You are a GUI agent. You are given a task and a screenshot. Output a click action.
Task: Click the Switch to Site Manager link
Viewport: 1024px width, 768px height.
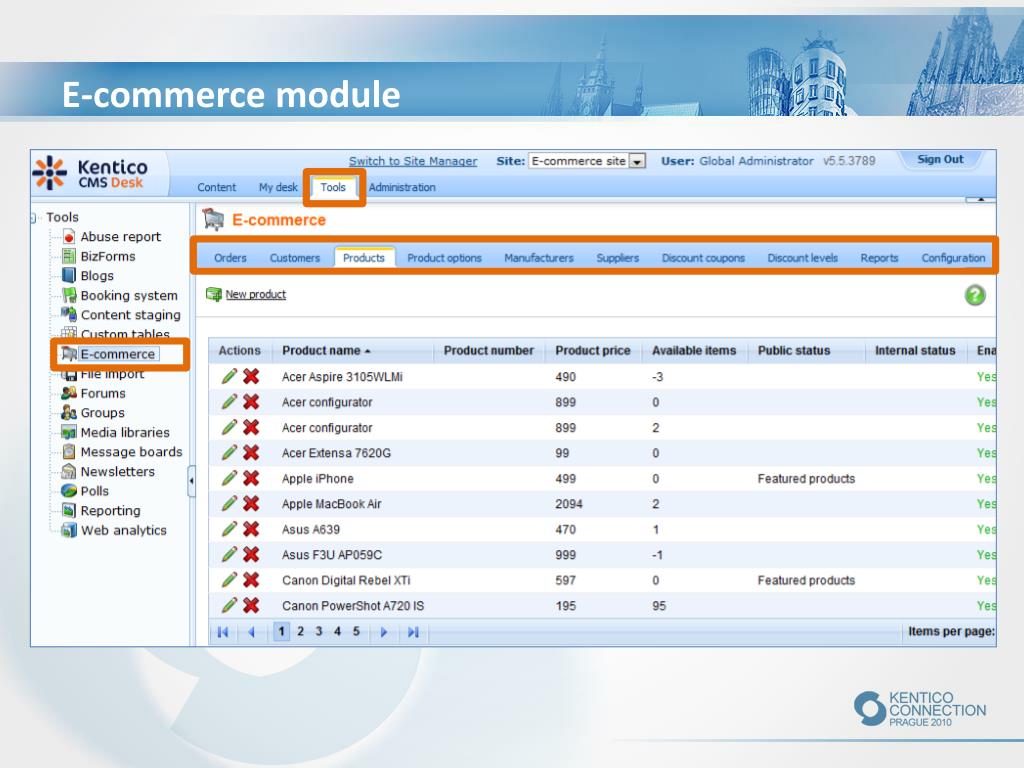[x=413, y=161]
